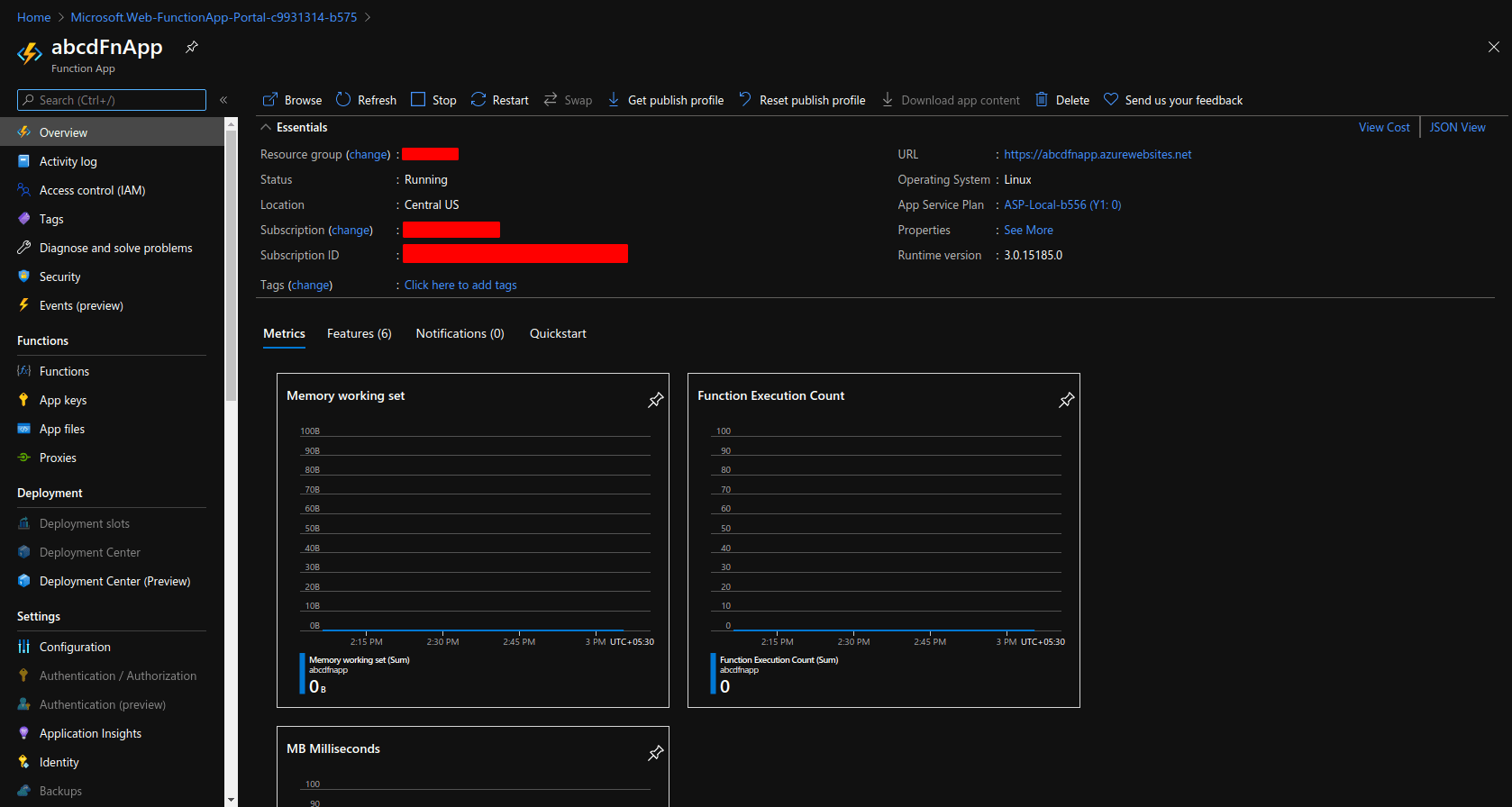The width and height of the screenshot is (1512, 807).
Task: Click Function Execution Count chart title
Action: click(x=770, y=395)
